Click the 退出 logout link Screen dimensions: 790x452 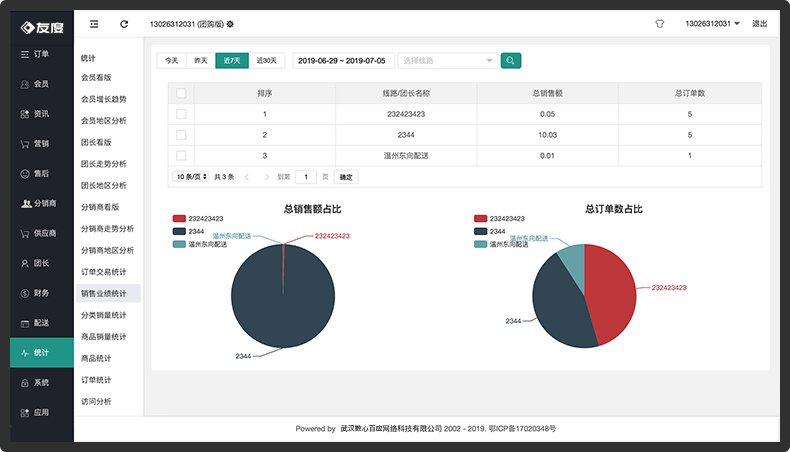pyautogui.click(x=759, y=24)
